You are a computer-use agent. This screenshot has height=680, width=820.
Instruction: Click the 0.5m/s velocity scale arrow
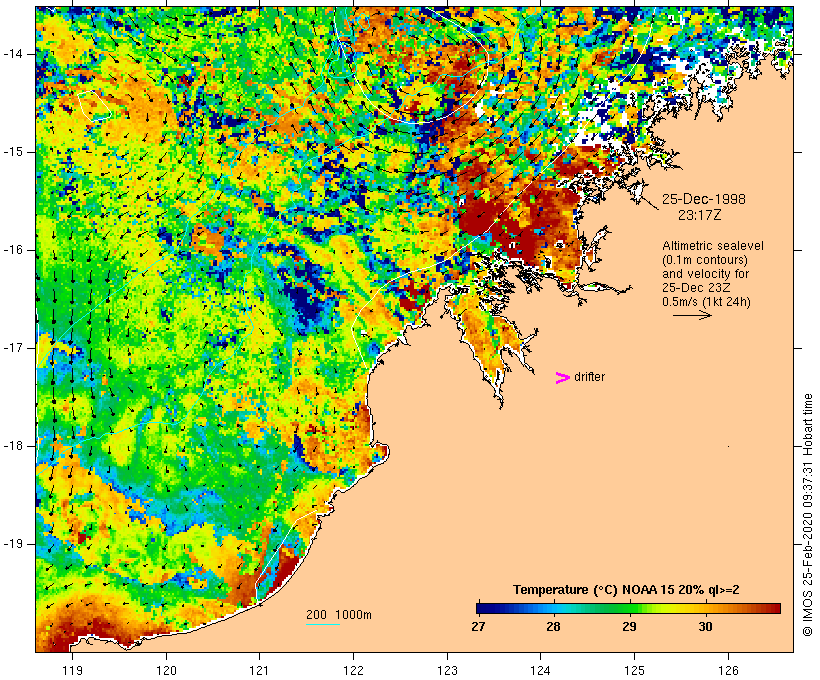pyautogui.click(x=692, y=315)
